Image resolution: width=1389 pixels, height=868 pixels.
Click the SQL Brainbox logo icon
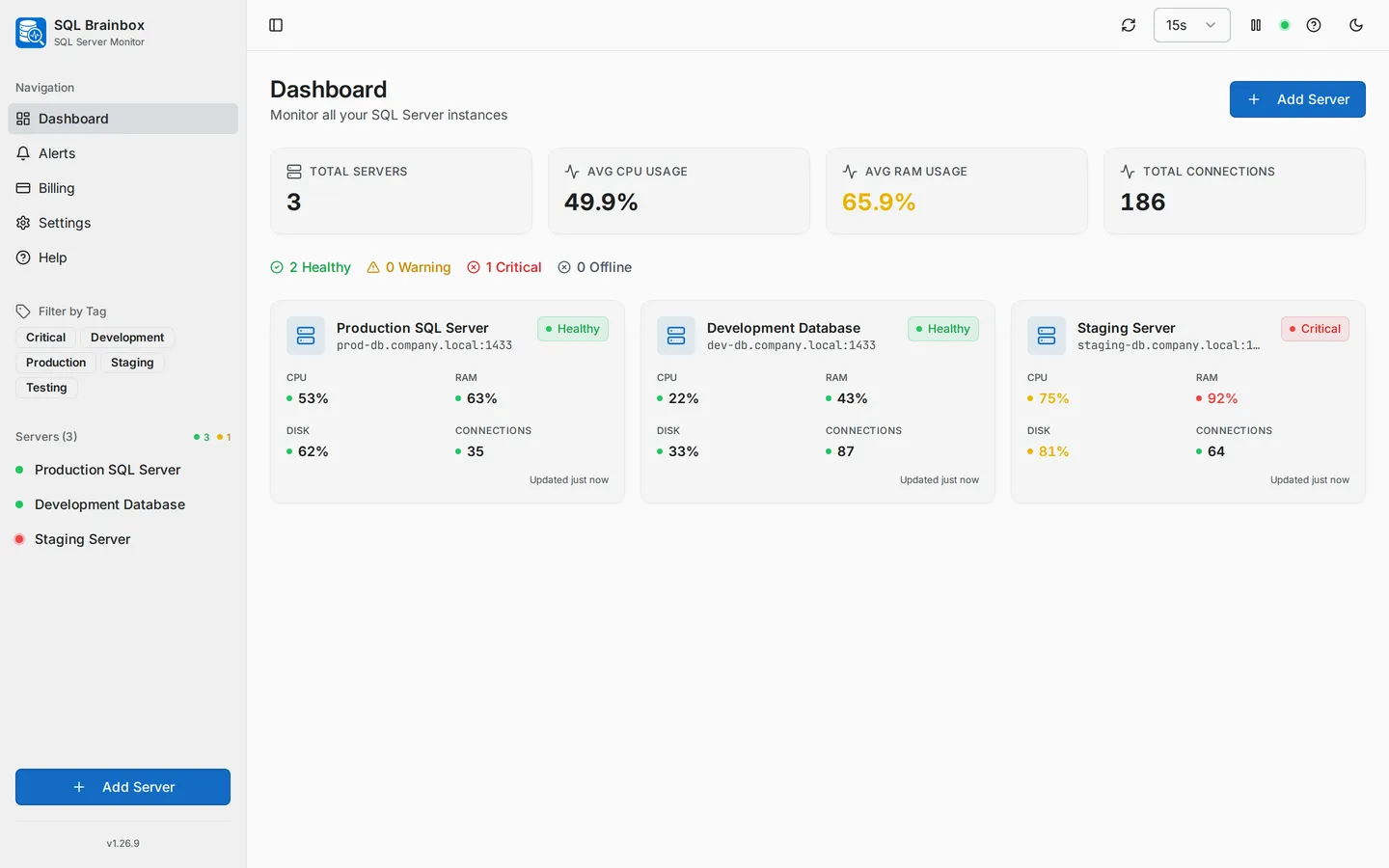(x=31, y=33)
